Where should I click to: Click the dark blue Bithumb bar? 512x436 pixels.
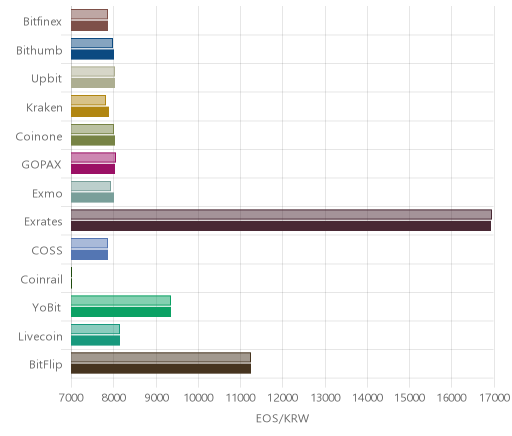92,55
